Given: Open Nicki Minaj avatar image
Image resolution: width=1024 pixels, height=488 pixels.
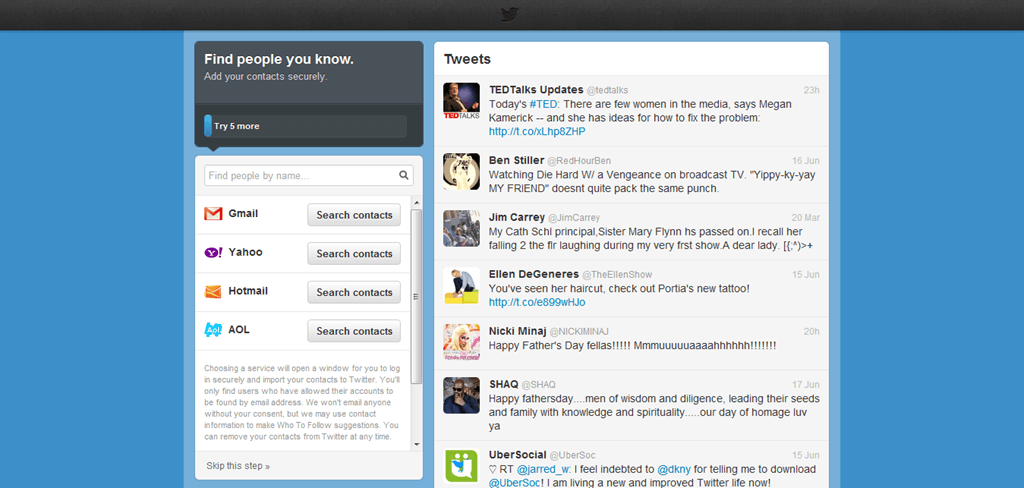Looking at the screenshot, I should [462, 342].
